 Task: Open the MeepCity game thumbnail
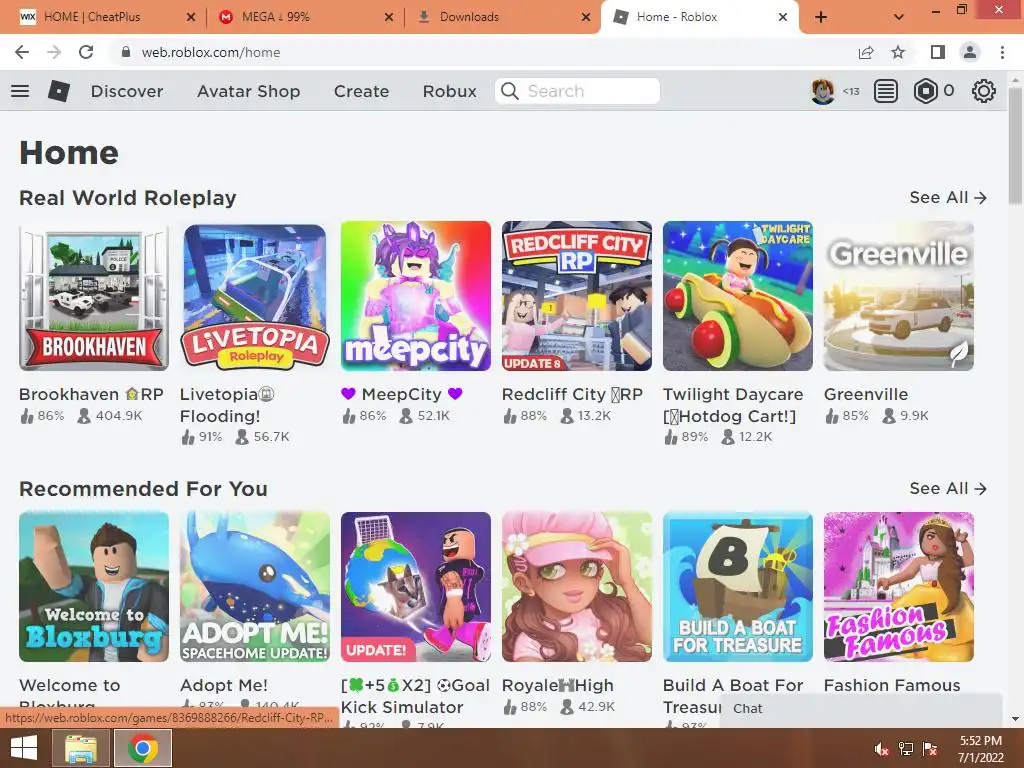click(x=415, y=296)
